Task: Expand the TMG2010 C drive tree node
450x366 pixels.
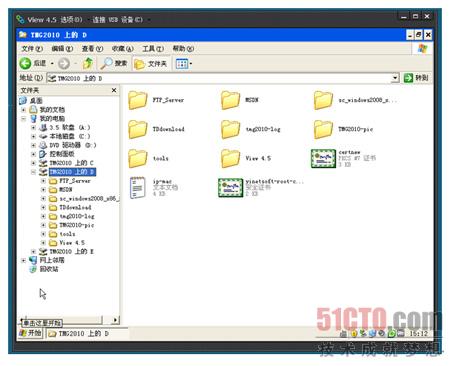Action: [33, 163]
